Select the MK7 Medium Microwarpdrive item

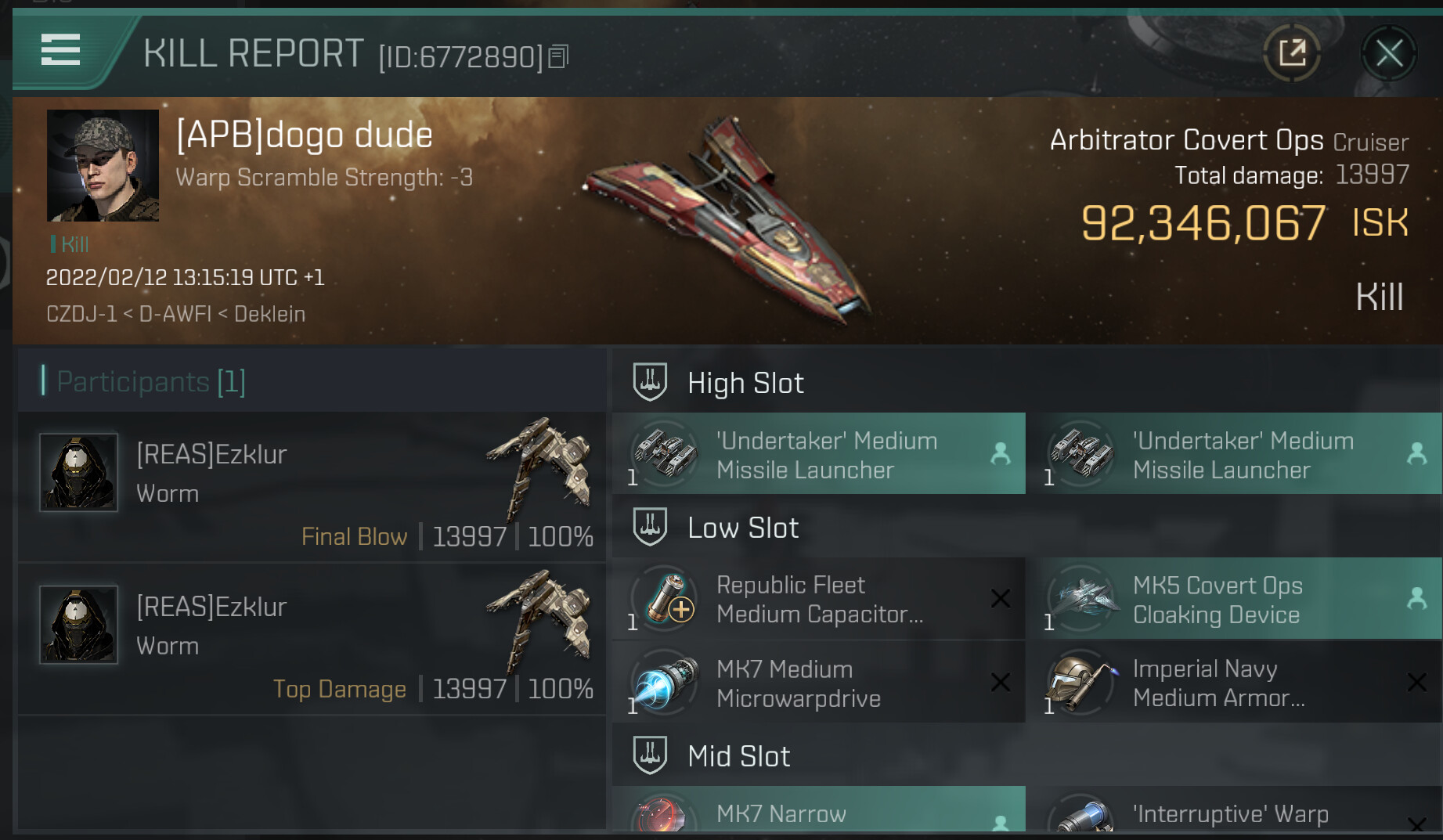[x=818, y=683]
